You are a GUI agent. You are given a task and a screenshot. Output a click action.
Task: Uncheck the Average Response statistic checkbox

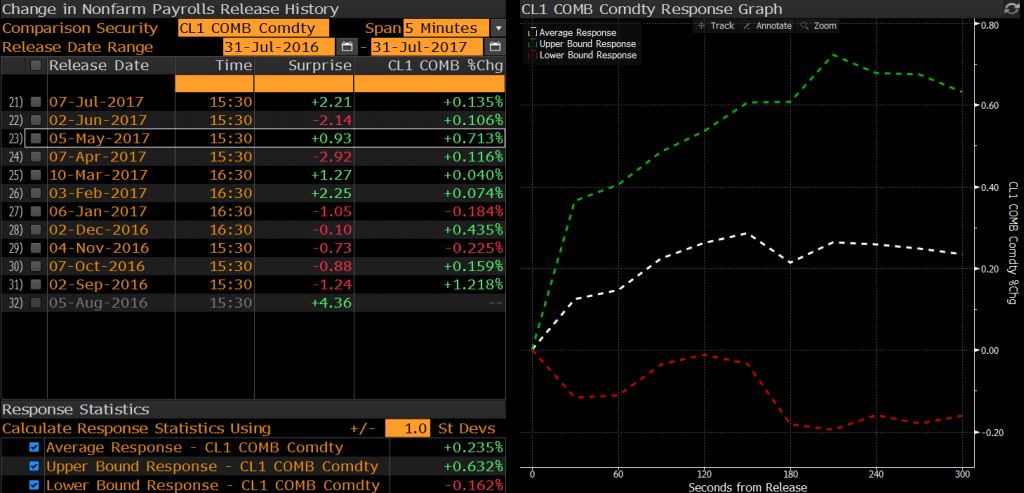(x=35, y=447)
